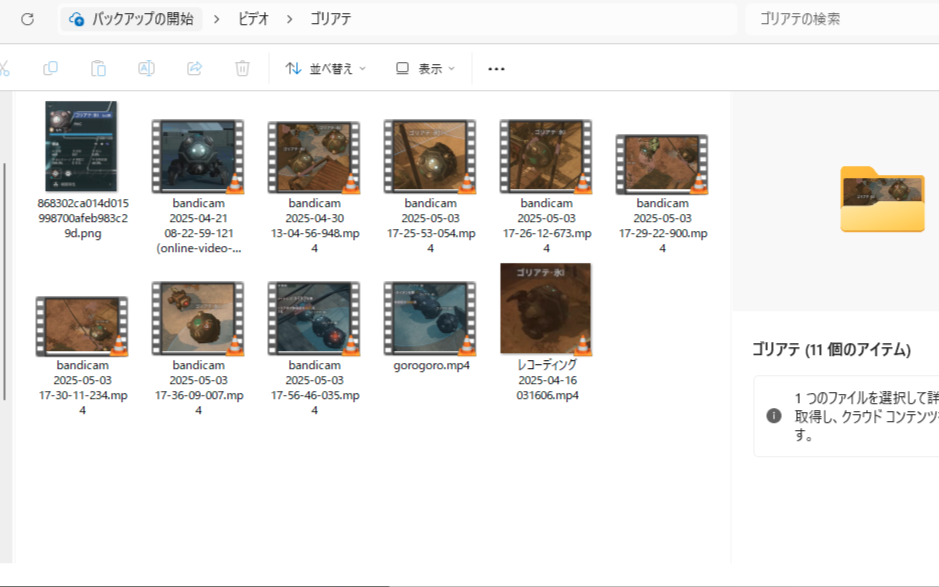
Task: Select bandicam 2025-05-03 17-25-53-054 video thumbnail
Action: point(430,156)
